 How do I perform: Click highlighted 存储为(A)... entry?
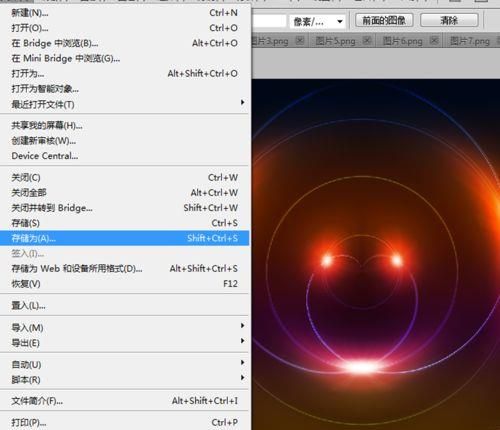124,238
